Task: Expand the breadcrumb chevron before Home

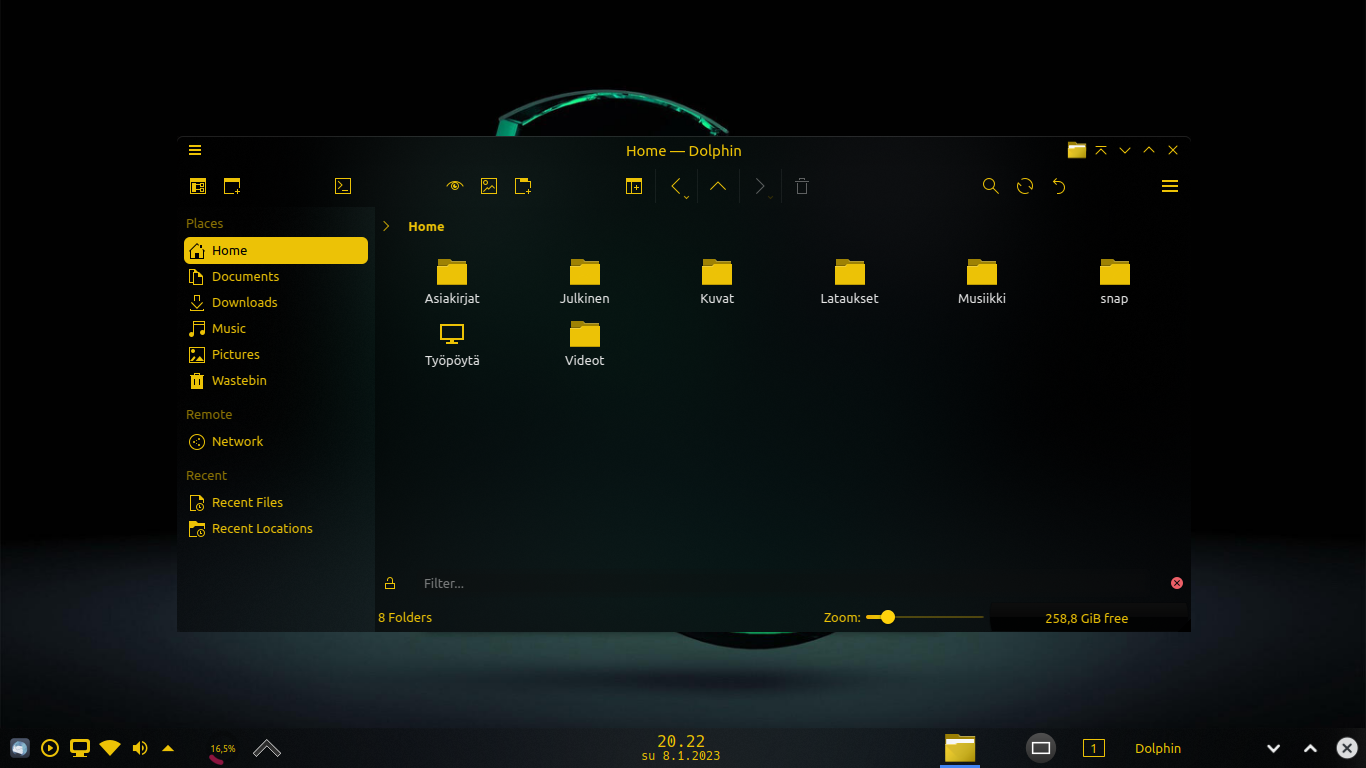Action: (x=387, y=227)
